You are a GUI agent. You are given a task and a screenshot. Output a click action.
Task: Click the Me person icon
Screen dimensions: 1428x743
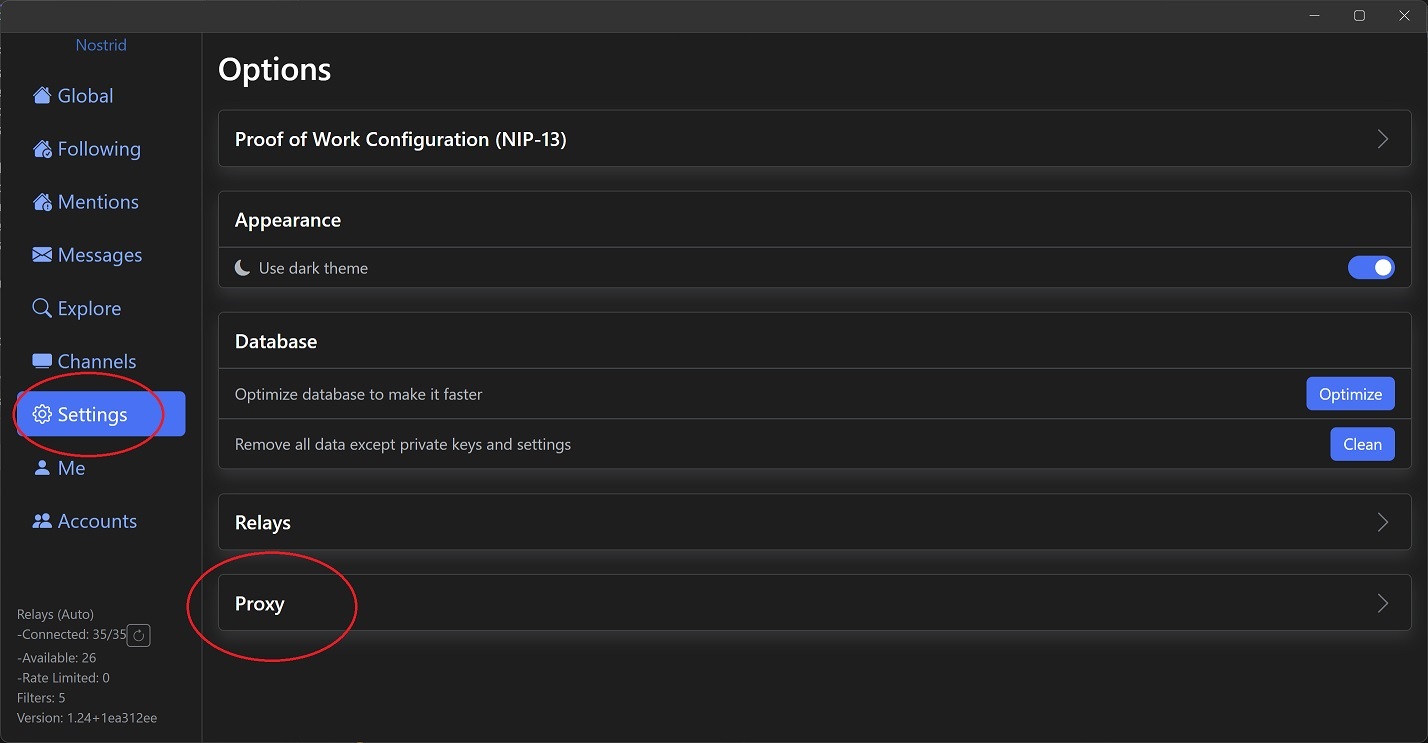42,468
